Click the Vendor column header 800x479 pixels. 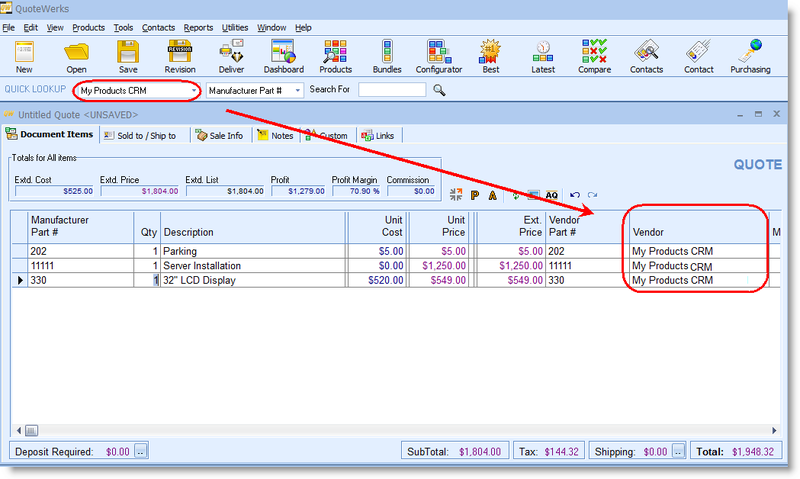pos(699,226)
